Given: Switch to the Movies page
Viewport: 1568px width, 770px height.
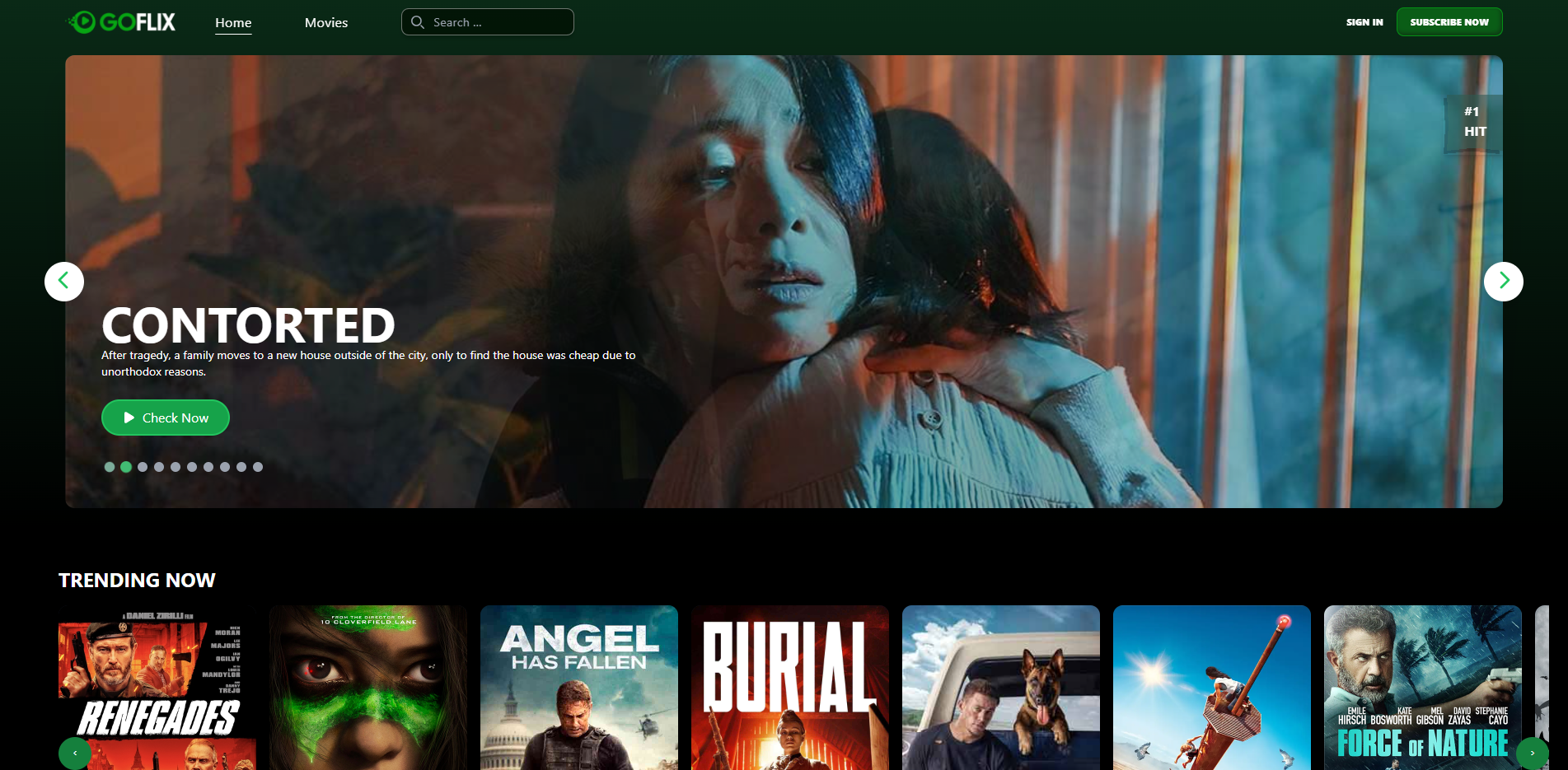Looking at the screenshot, I should coord(326,22).
